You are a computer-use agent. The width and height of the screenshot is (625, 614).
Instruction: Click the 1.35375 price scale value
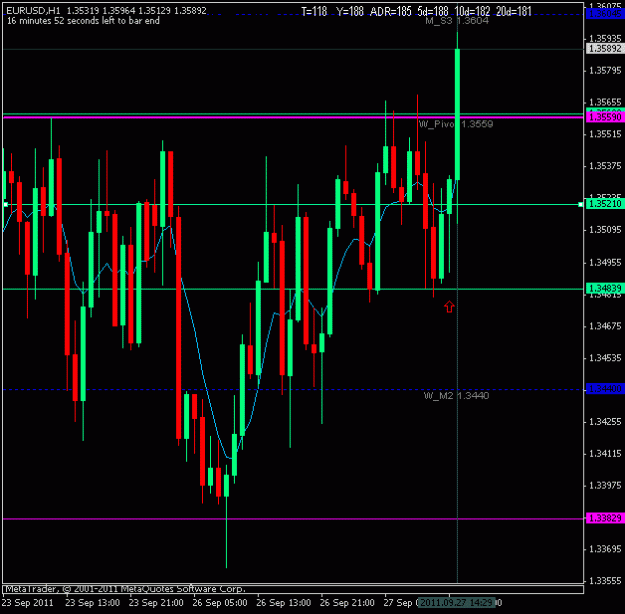coord(605,166)
